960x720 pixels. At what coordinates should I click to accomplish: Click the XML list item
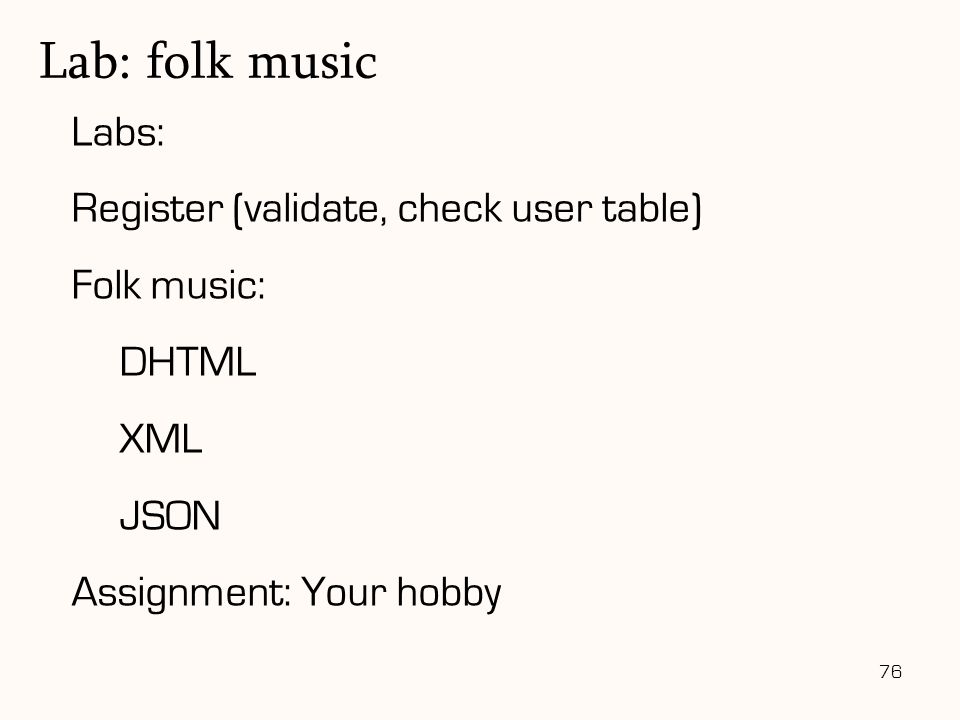160,438
